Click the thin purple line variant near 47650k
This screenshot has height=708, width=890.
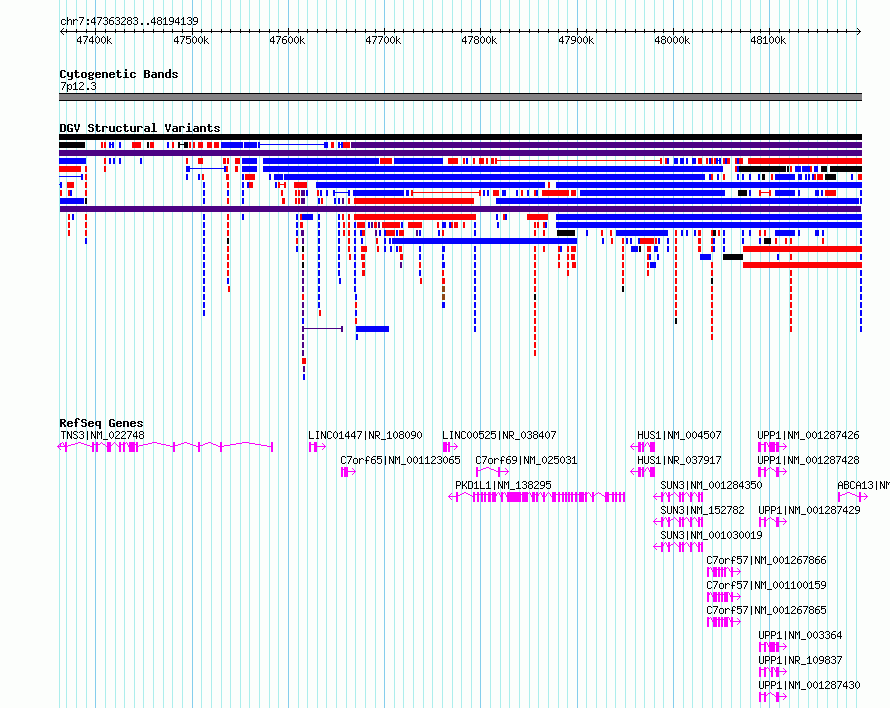[323, 329]
